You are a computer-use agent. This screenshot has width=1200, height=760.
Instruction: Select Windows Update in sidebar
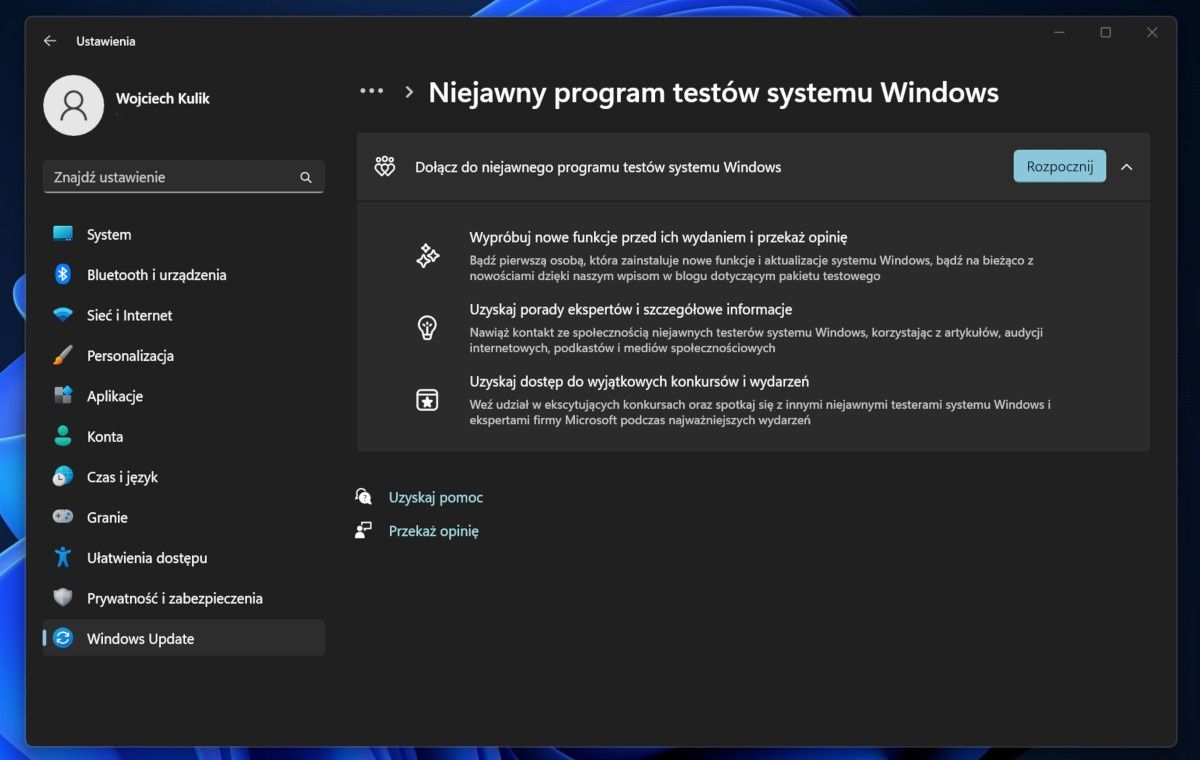(x=184, y=638)
